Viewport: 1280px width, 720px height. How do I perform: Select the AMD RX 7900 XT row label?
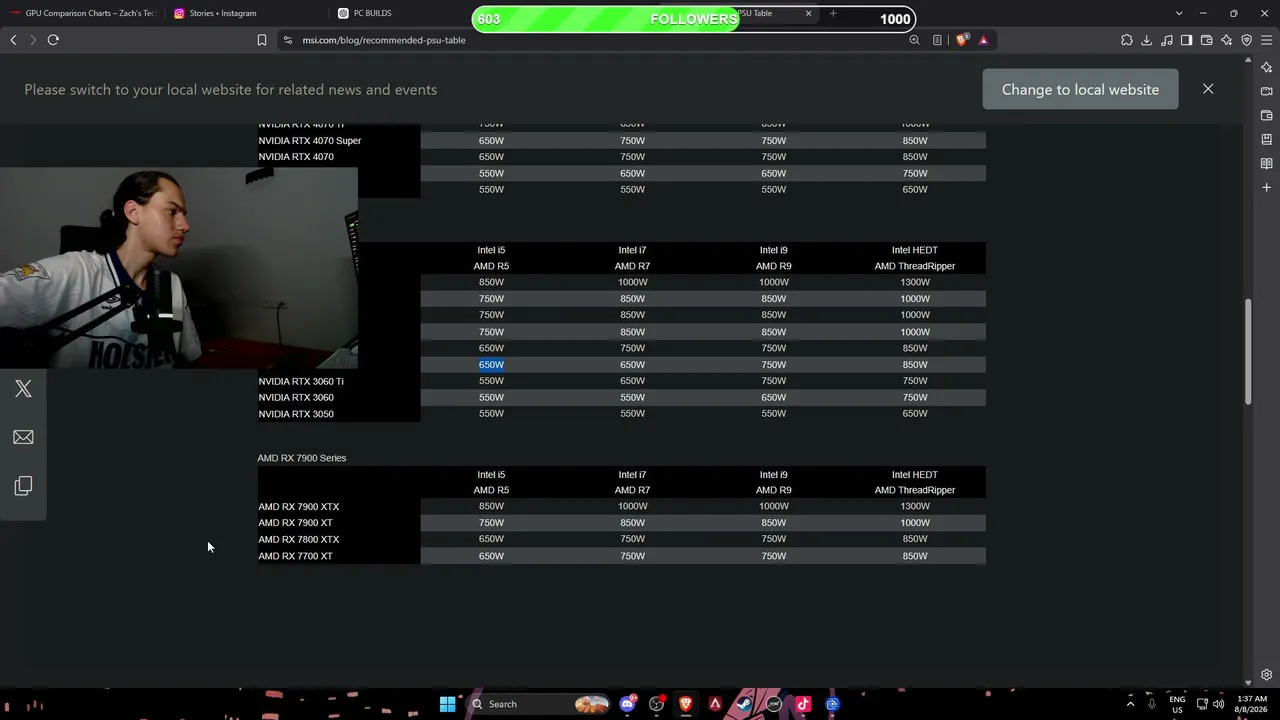[295, 523]
